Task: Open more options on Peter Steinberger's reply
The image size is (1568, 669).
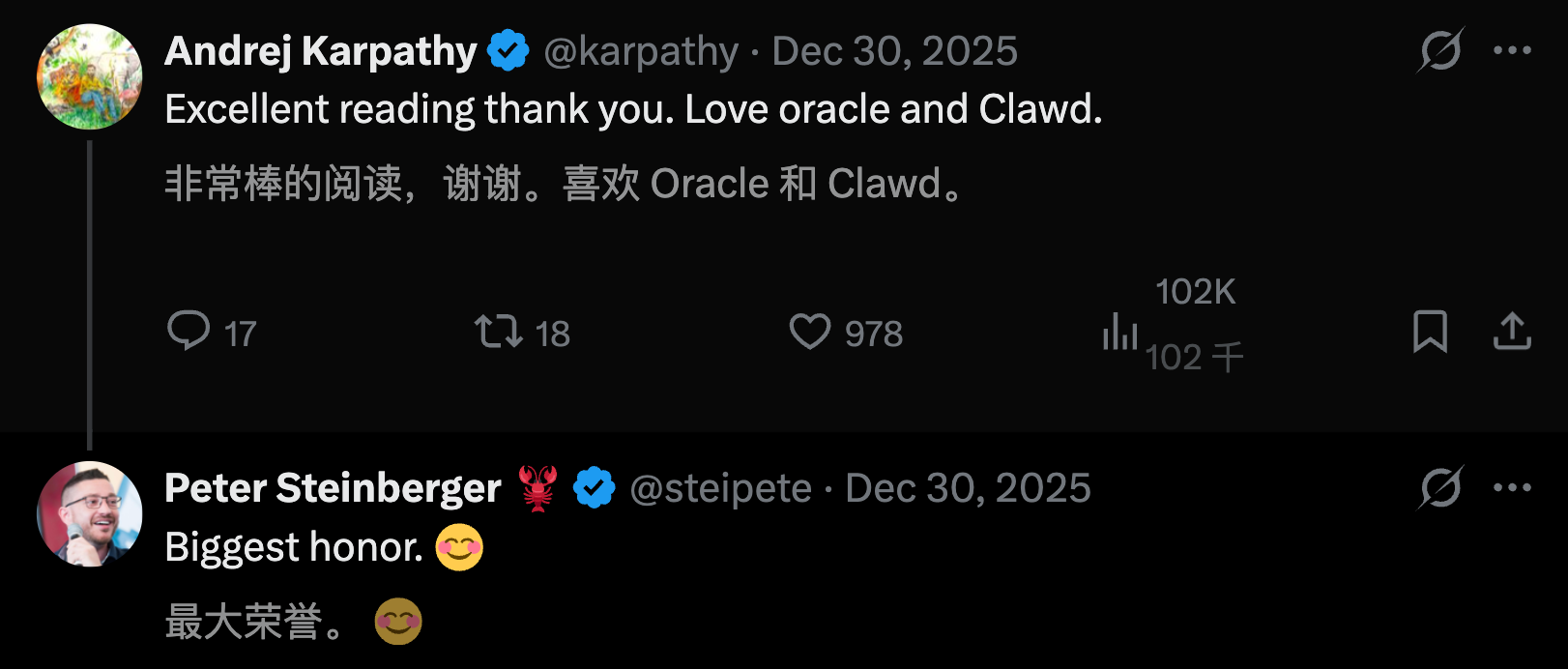Action: (x=1512, y=487)
